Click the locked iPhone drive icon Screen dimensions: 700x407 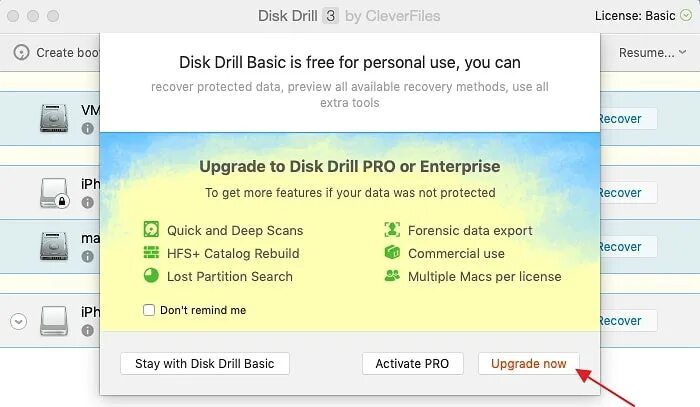pyautogui.click(x=54, y=193)
